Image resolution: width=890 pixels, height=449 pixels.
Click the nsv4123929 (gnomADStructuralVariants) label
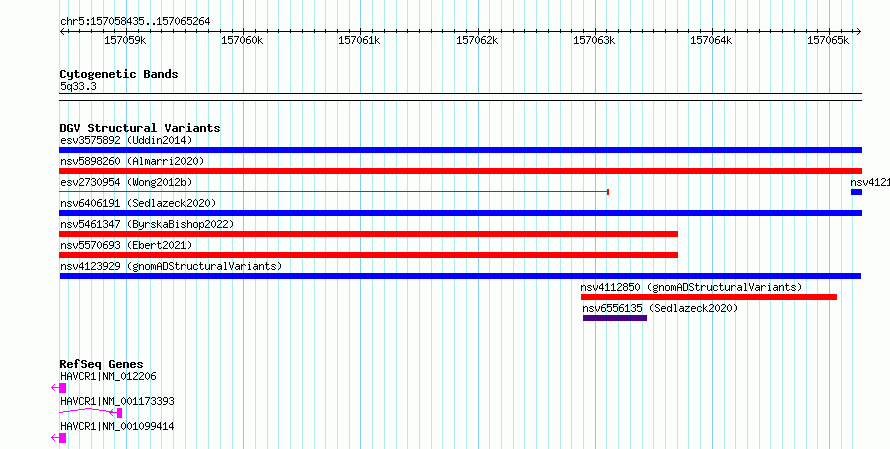point(171,266)
